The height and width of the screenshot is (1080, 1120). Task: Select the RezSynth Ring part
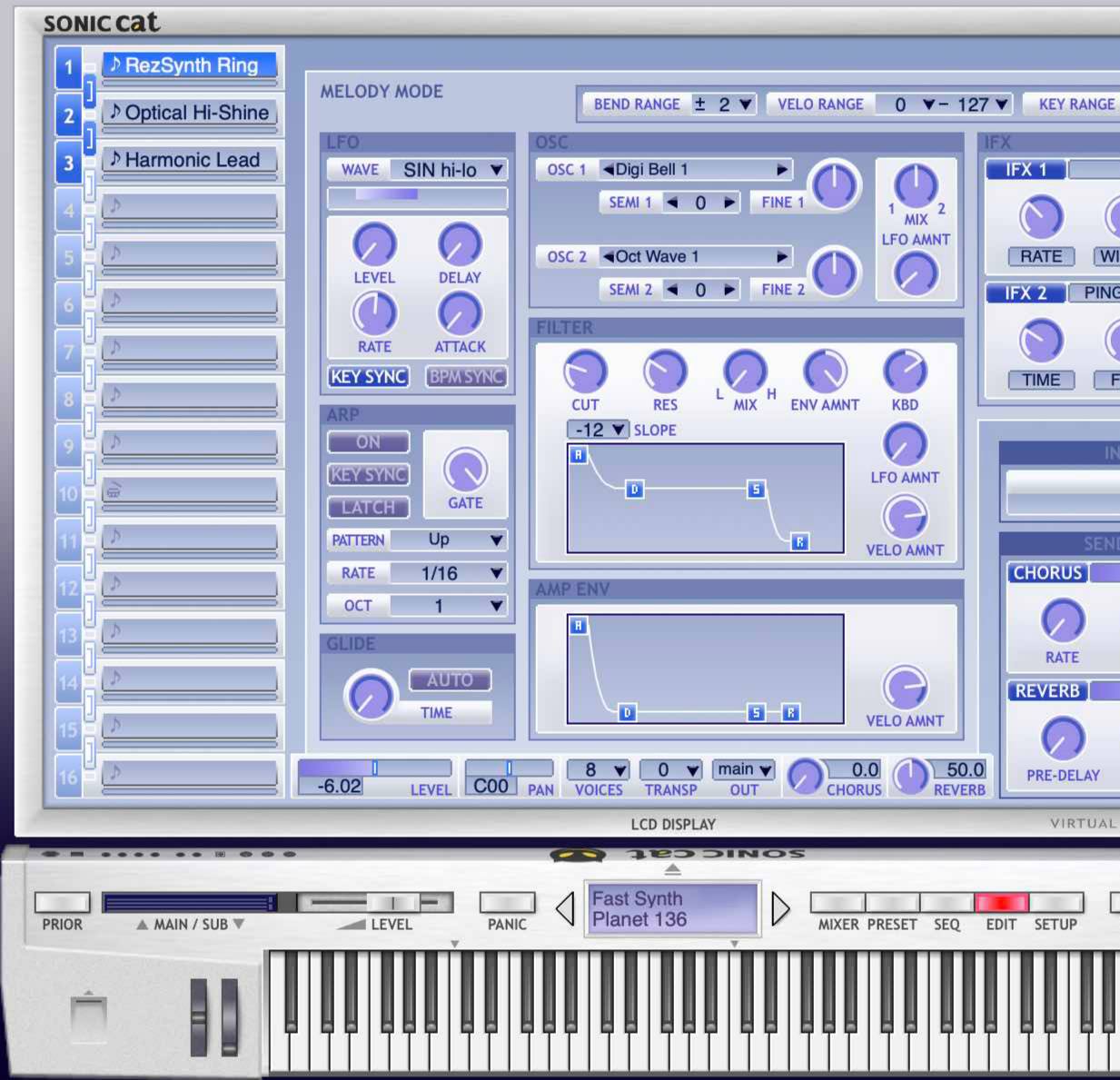[x=190, y=65]
